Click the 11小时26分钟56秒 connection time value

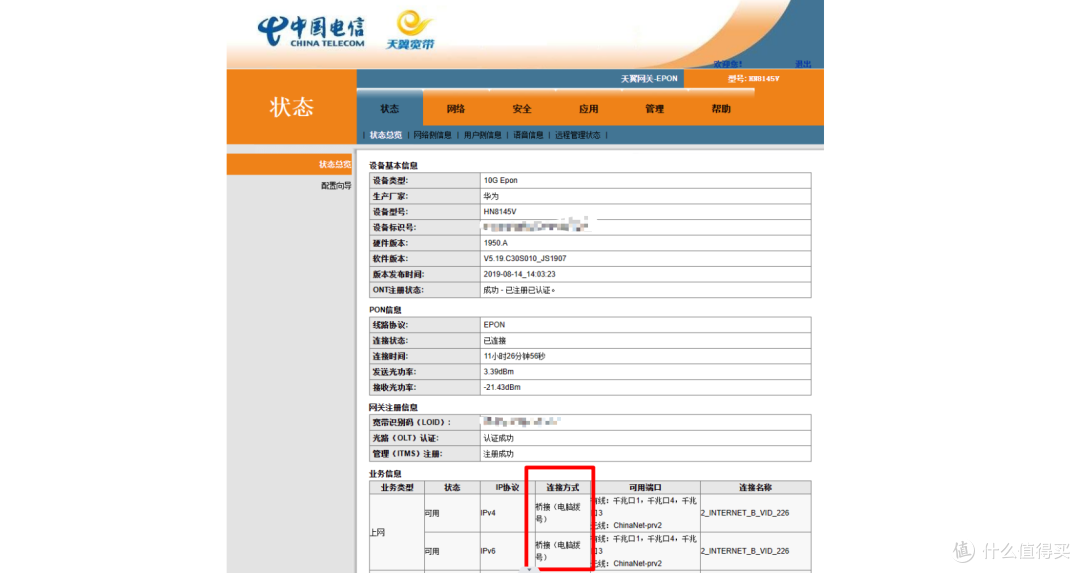point(515,356)
